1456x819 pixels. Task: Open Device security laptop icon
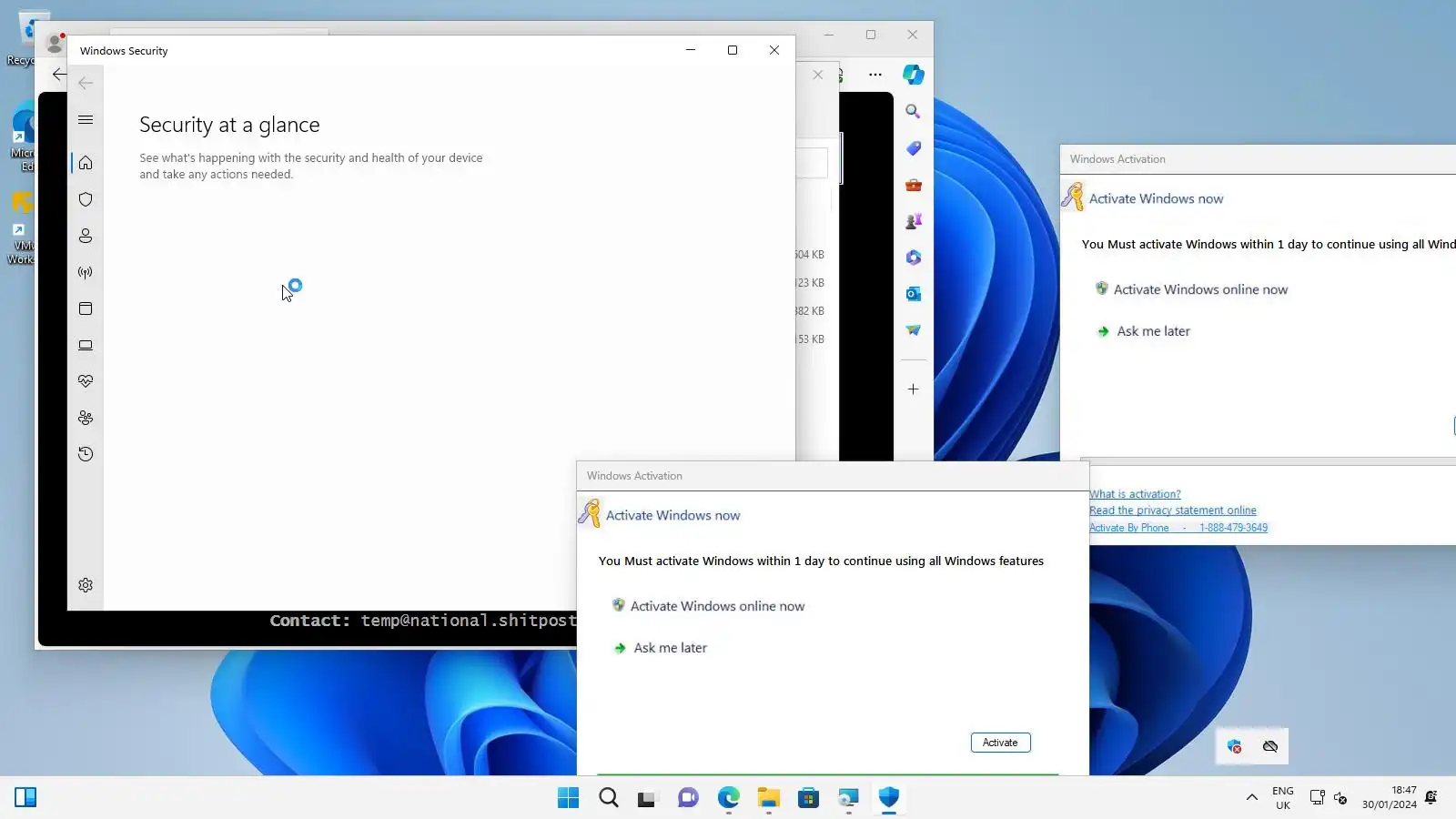coord(86,345)
